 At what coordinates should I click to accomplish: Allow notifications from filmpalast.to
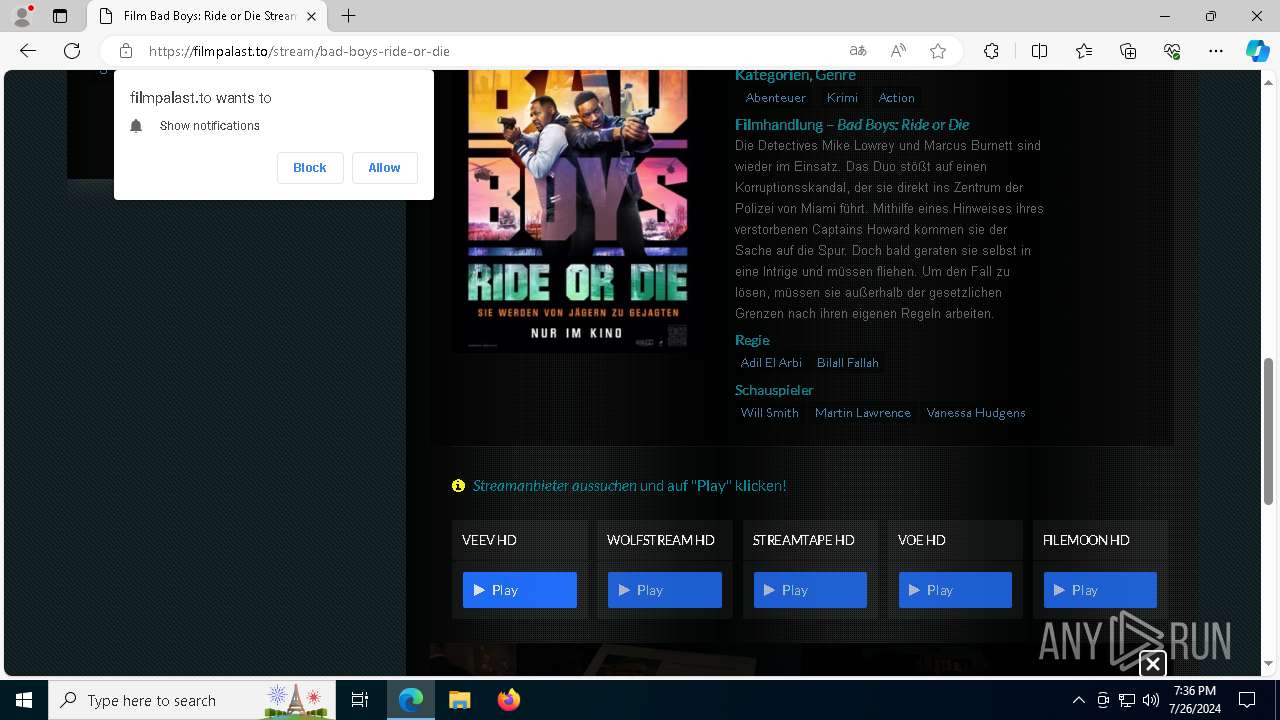click(x=384, y=168)
